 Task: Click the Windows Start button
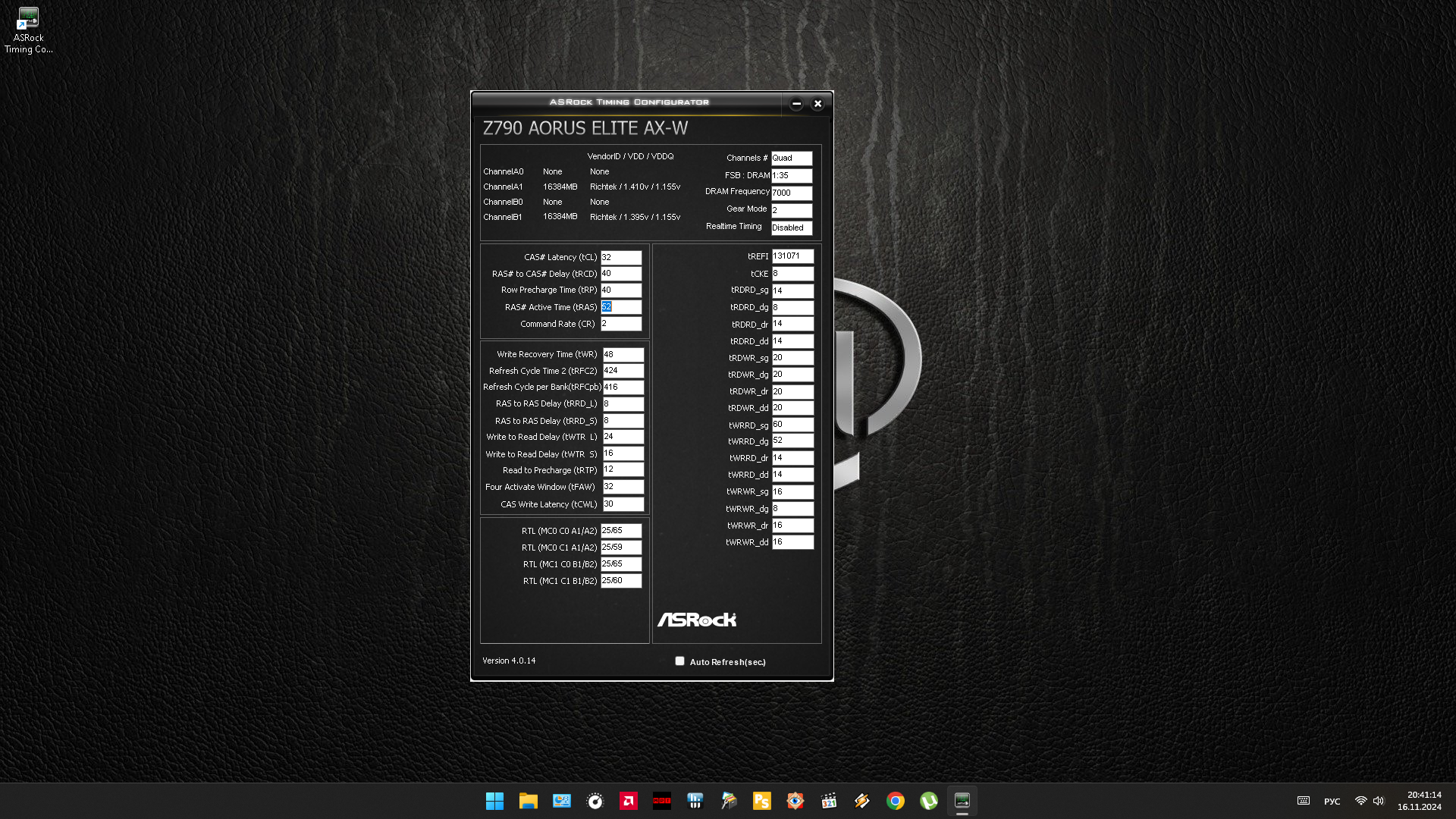point(494,801)
